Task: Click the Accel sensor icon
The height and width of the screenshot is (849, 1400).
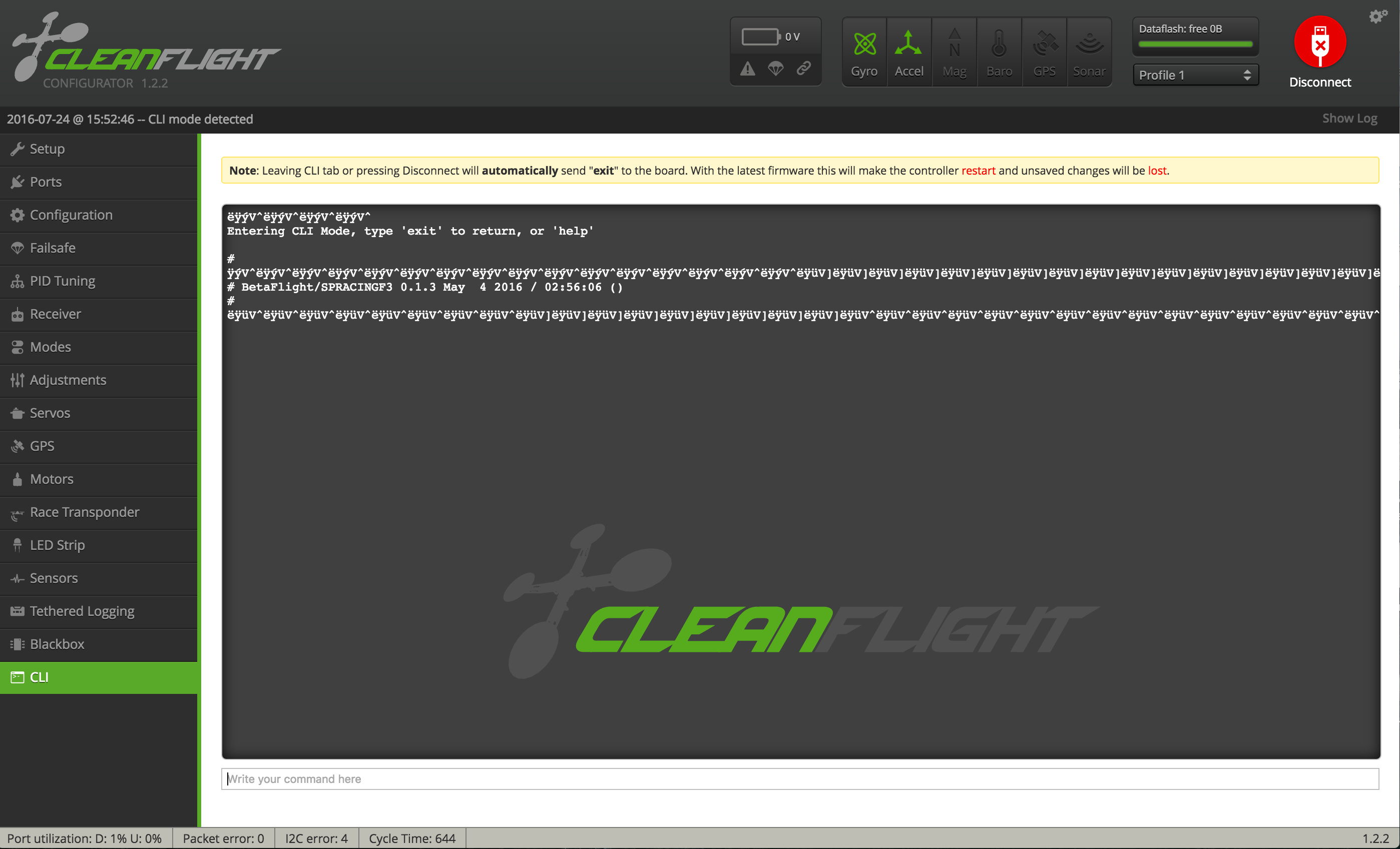Action: click(908, 52)
